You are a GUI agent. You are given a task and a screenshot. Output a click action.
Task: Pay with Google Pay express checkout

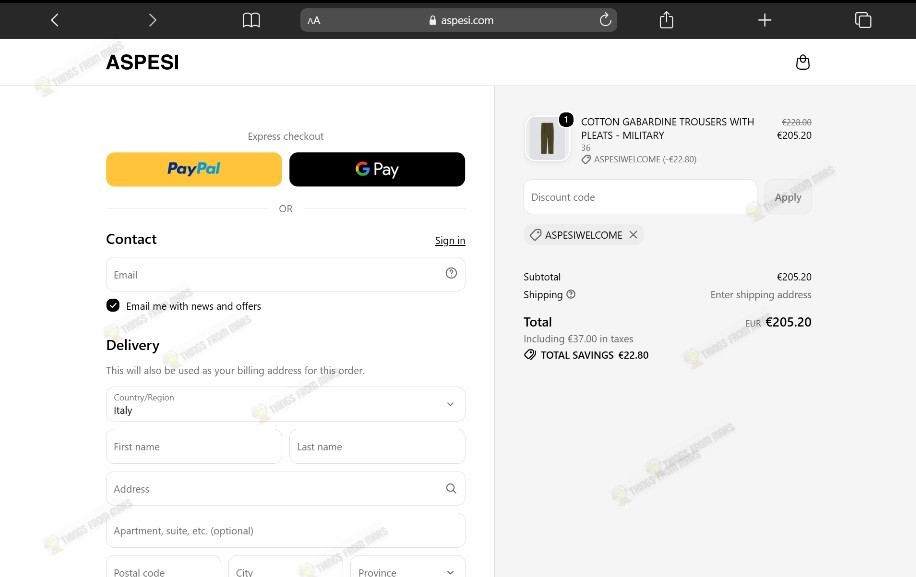point(377,169)
